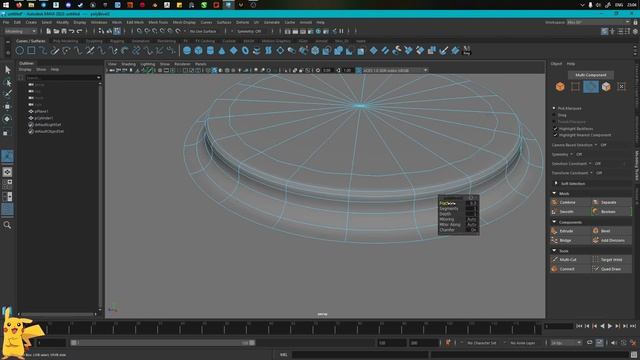Select pCylinder1 in the Outliner

pos(44,118)
